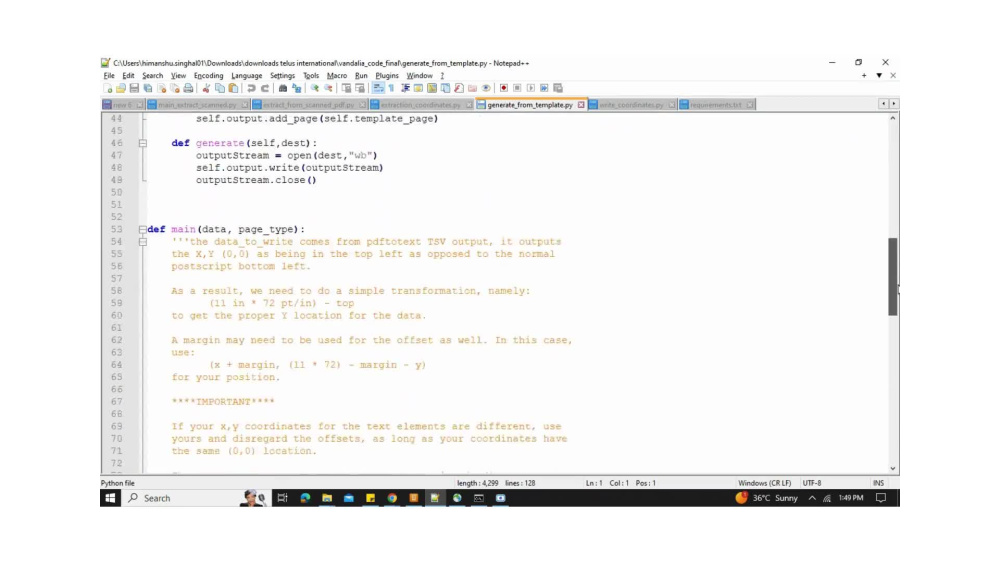
Task: Close the requirements.txt tab
Action: 750,105
